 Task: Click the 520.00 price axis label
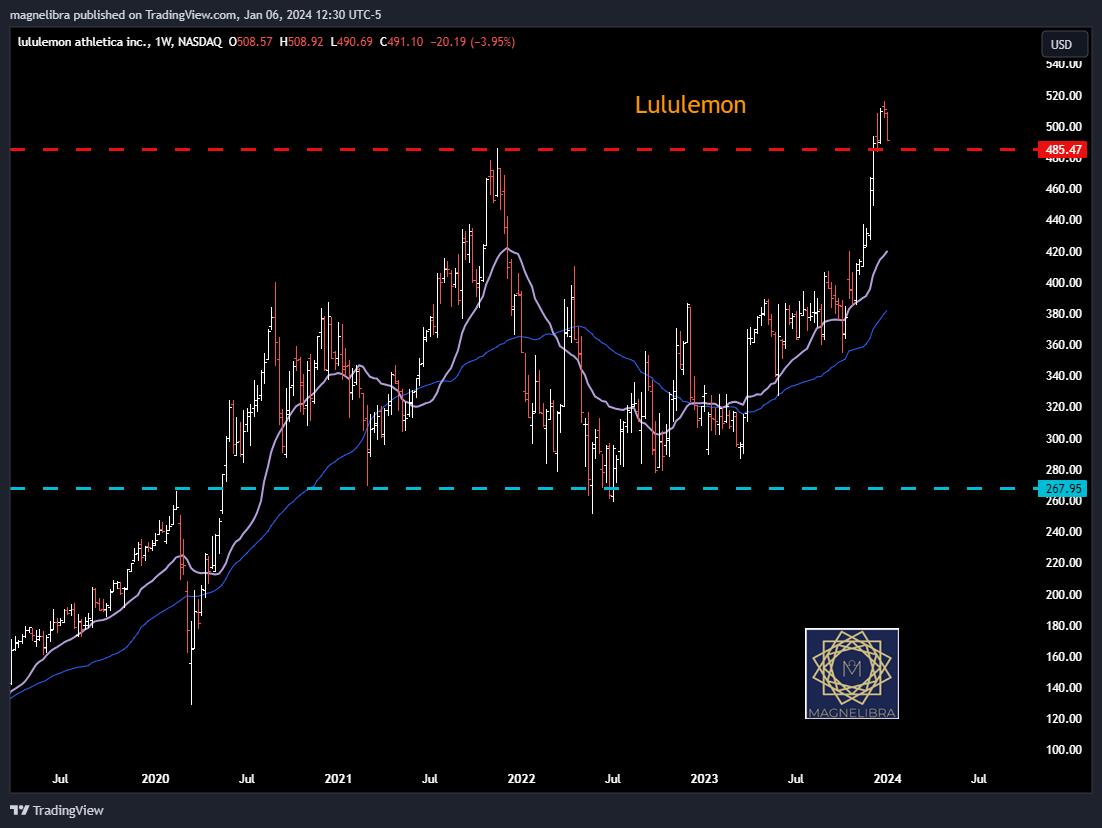point(1064,96)
